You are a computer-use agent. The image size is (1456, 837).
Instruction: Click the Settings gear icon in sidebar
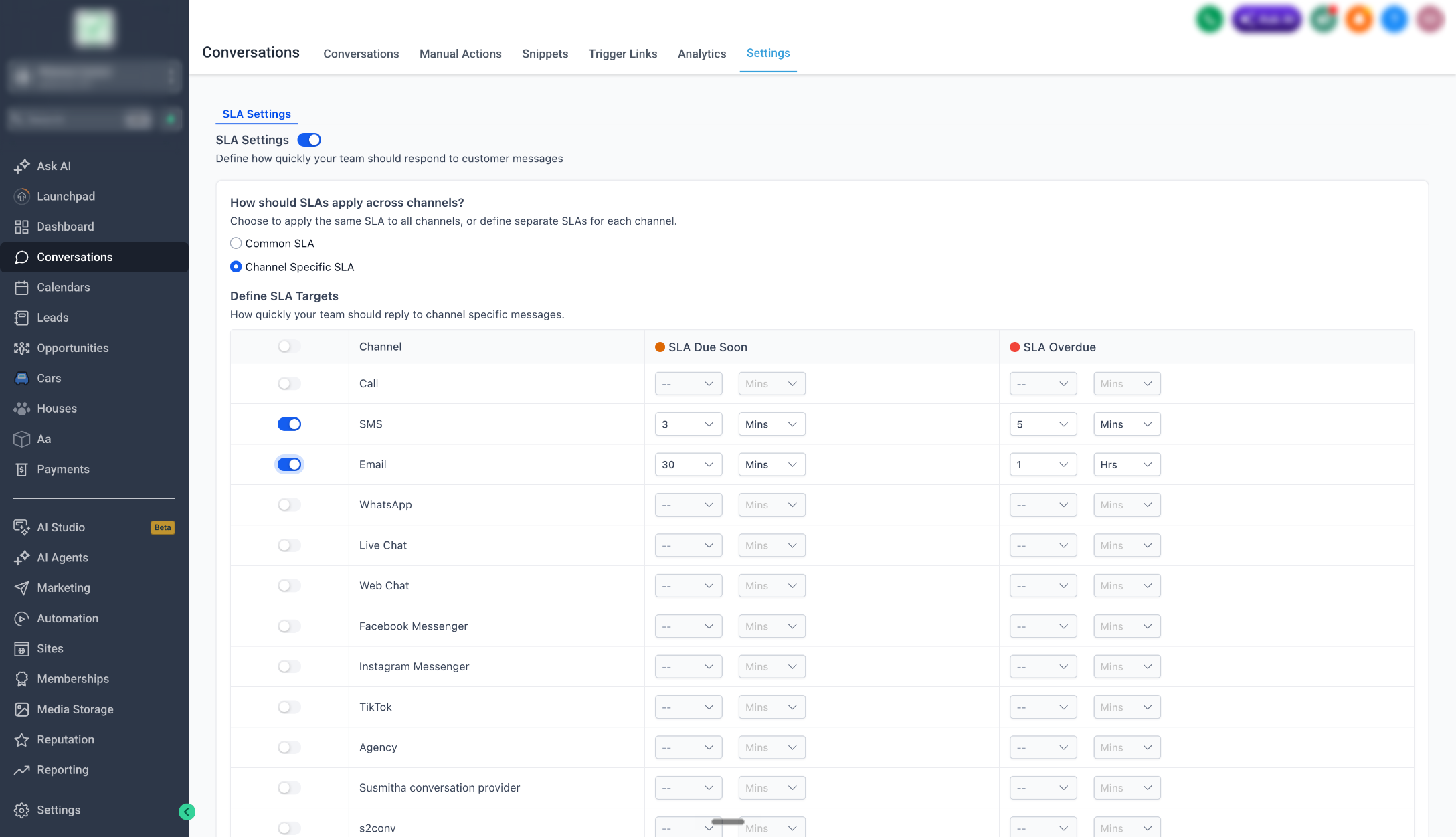pyautogui.click(x=21, y=810)
